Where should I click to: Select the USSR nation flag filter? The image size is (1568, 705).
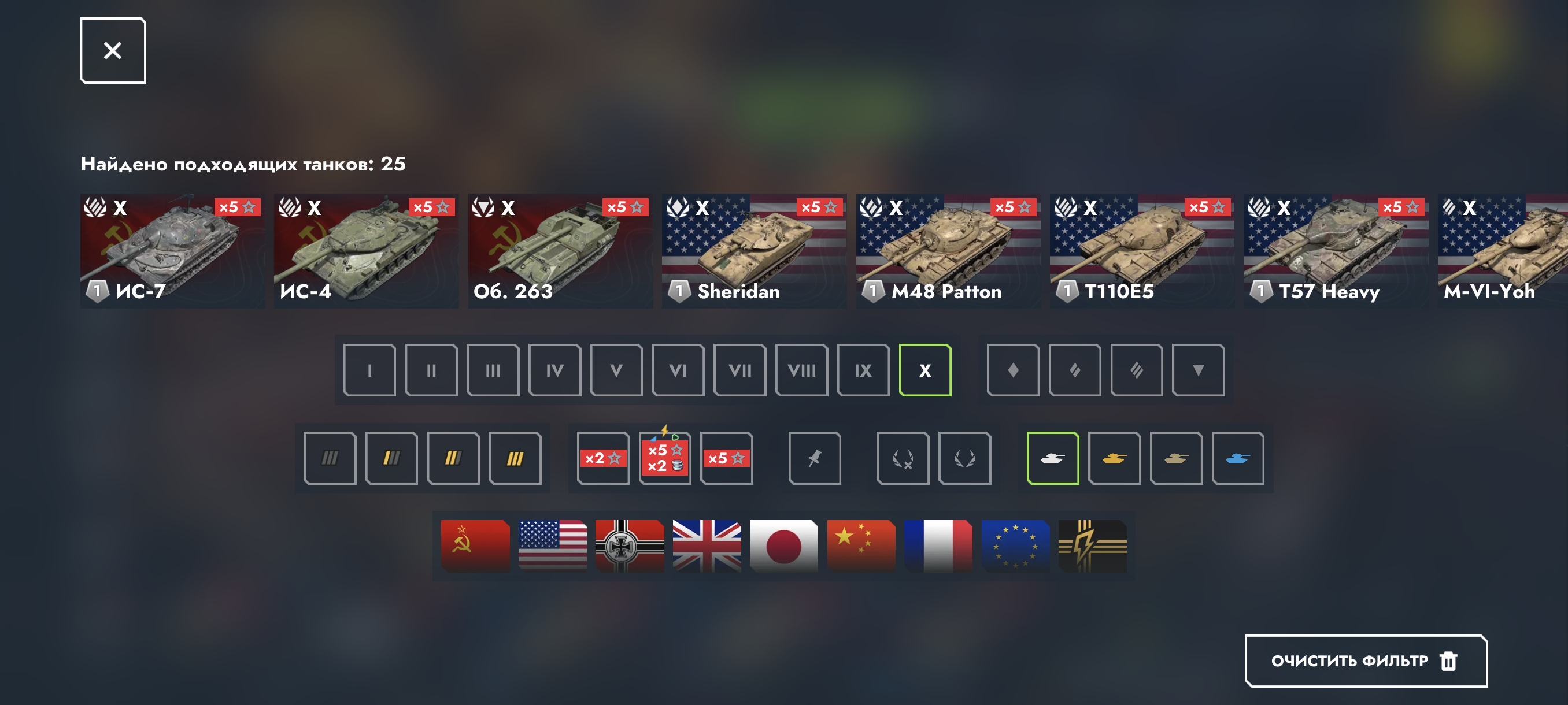click(475, 546)
